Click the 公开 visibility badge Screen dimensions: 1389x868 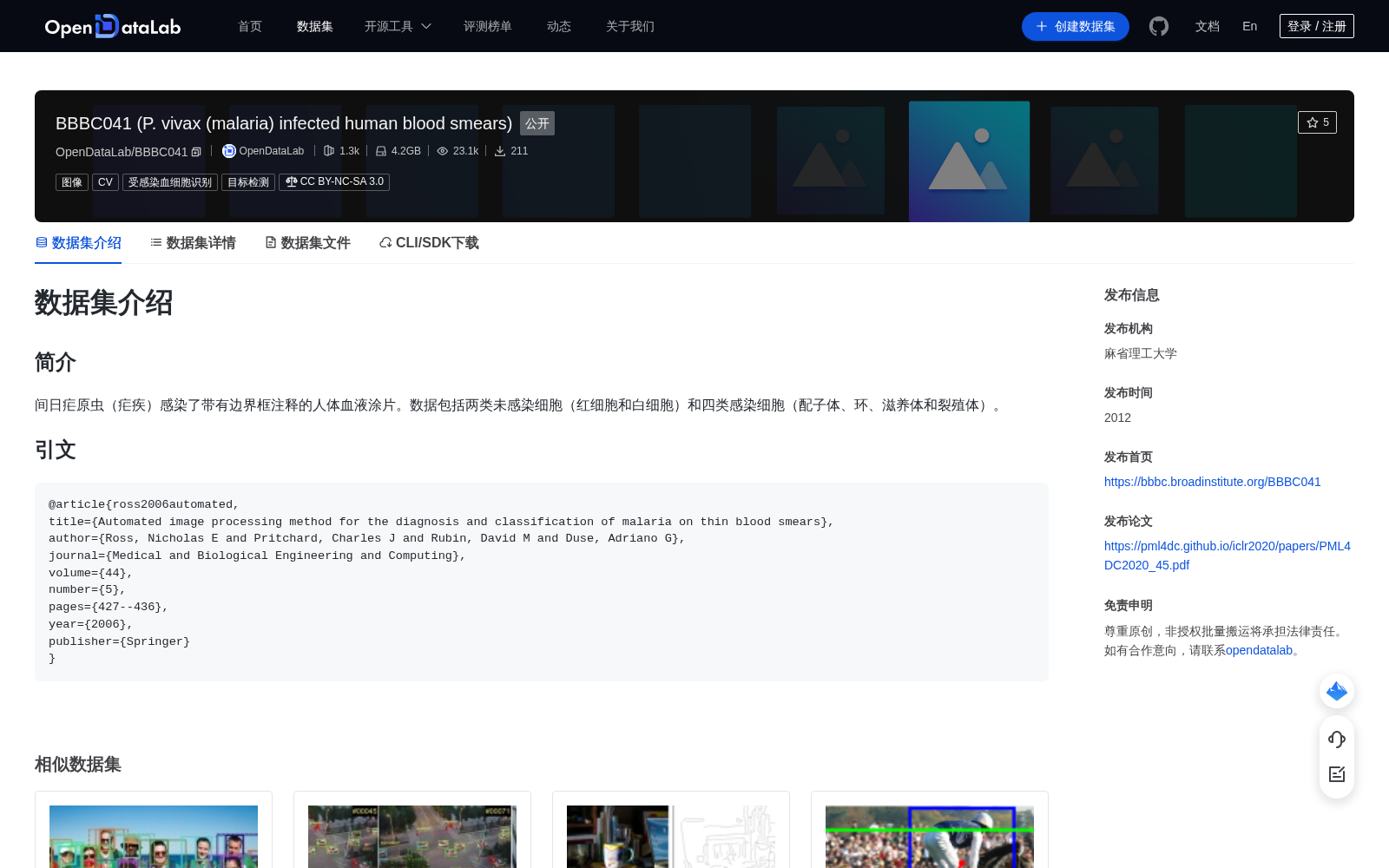(x=537, y=123)
